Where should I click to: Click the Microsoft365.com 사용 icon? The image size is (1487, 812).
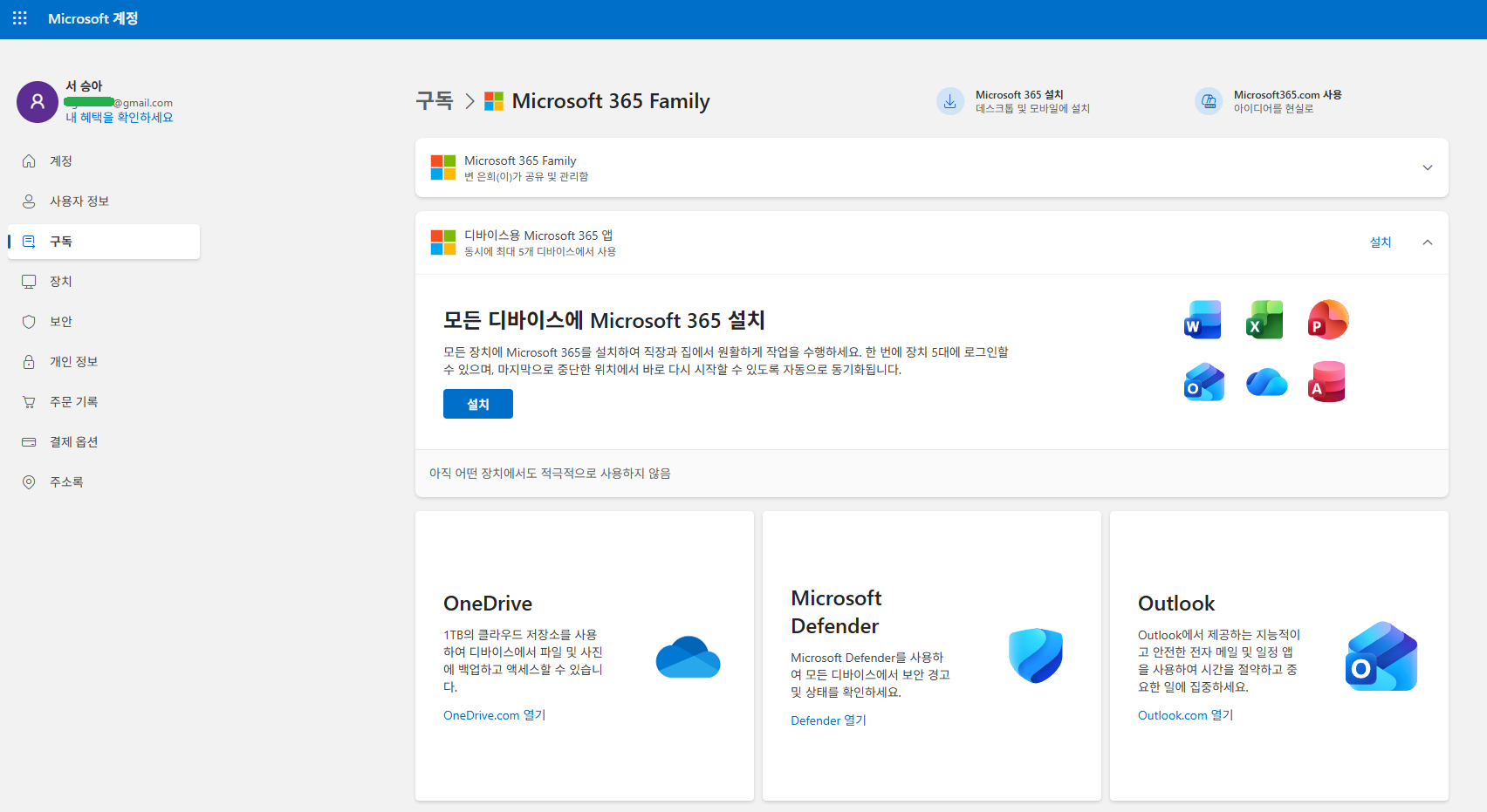tap(1209, 101)
